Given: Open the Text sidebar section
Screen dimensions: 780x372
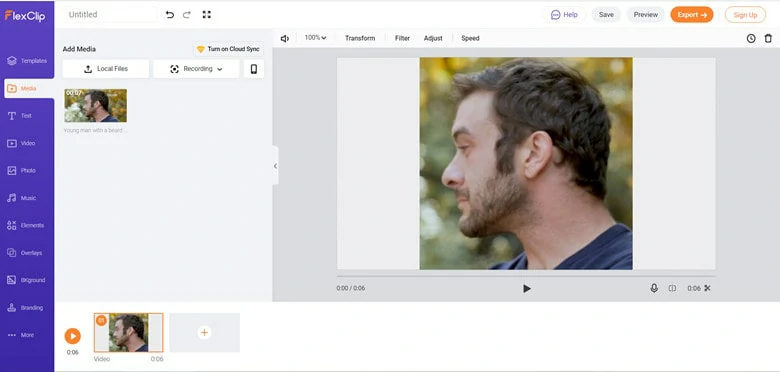Looking at the screenshot, I should tap(20, 116).
